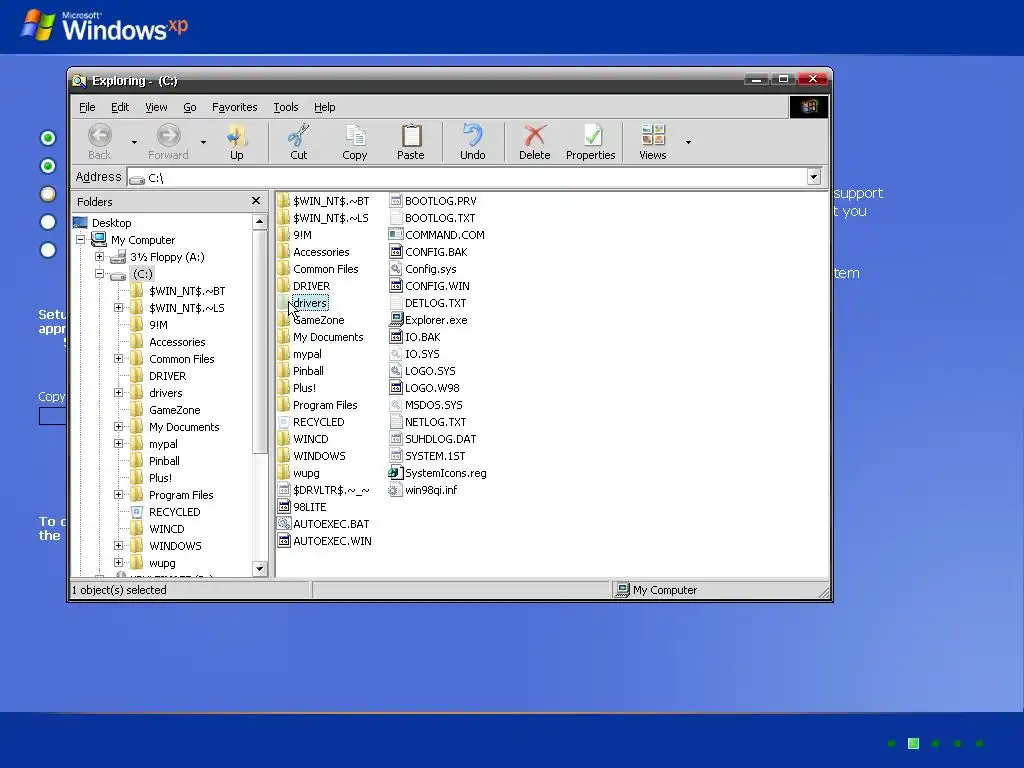
Task: Click the Forward navigation button
Action: 168,141
